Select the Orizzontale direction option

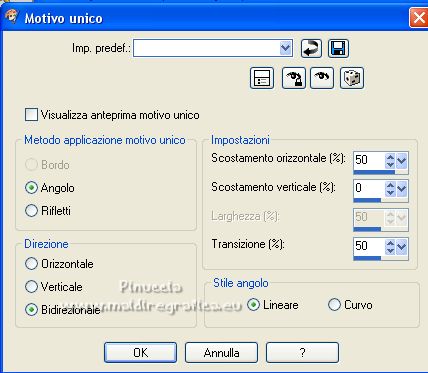(31, 264)
